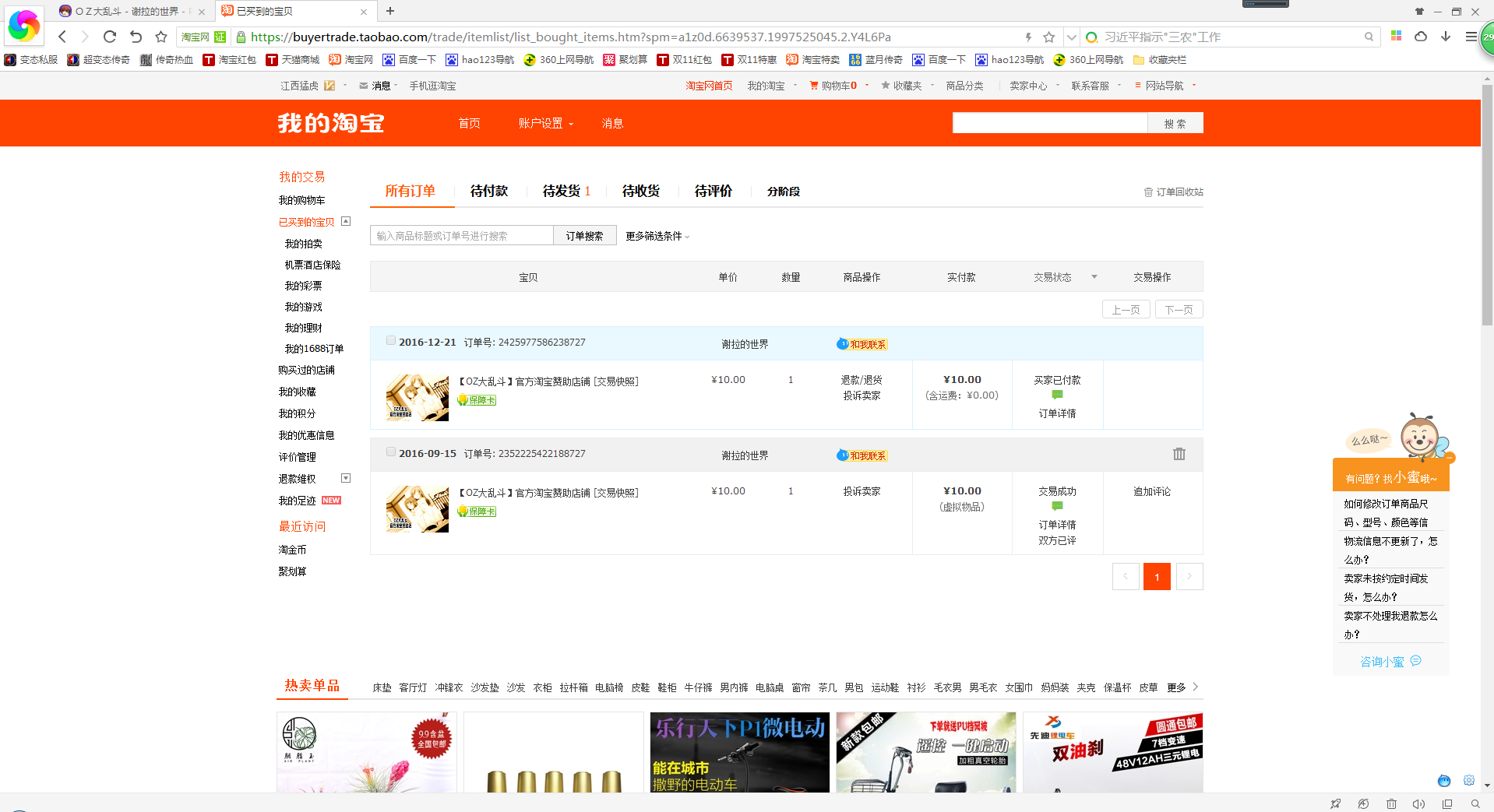Click 下一页 pagination button
This screenshot has width=1494, height=812.
point(1179,310)
